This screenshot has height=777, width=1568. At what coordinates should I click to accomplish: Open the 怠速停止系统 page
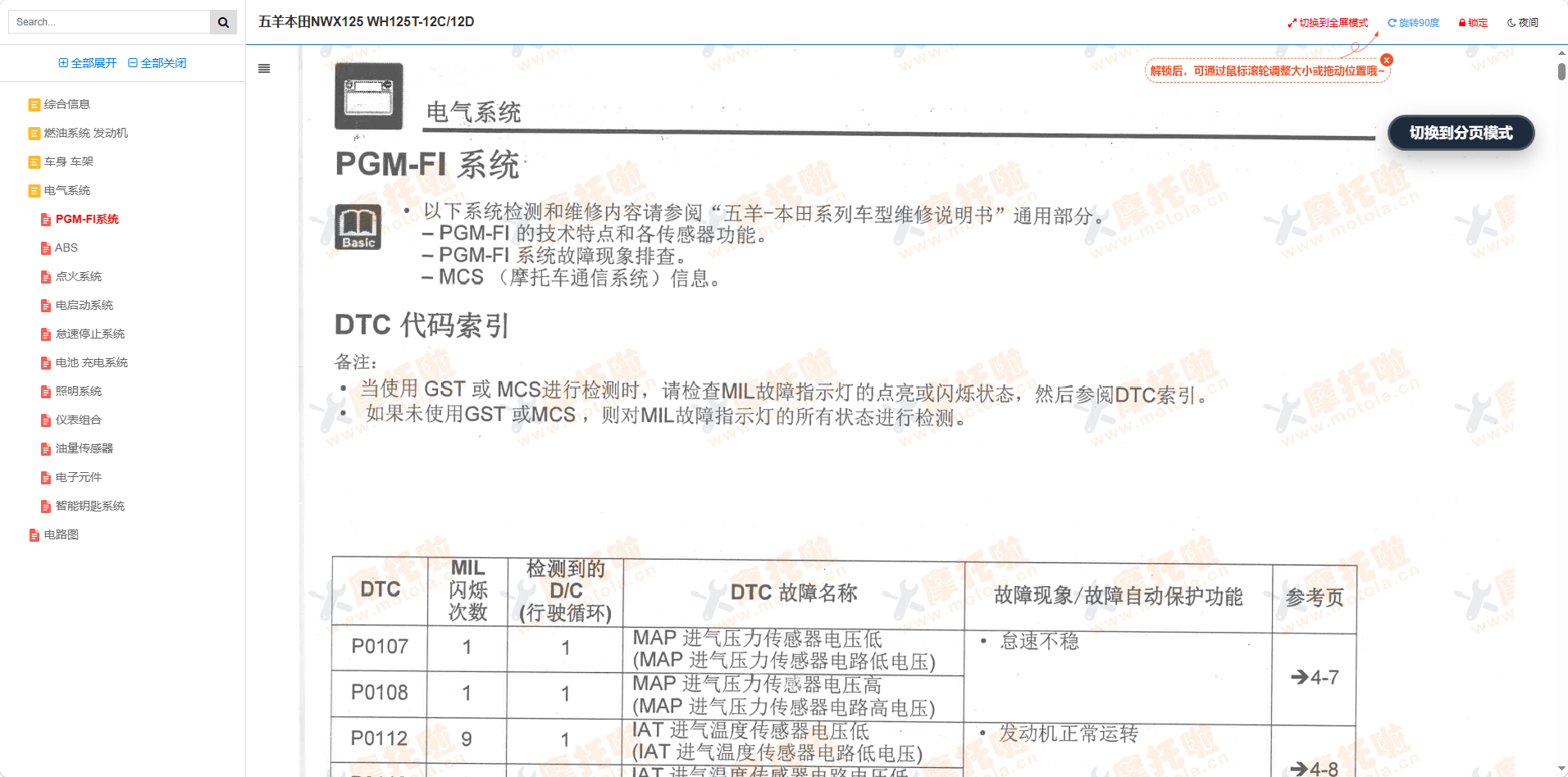pos(90,334)
